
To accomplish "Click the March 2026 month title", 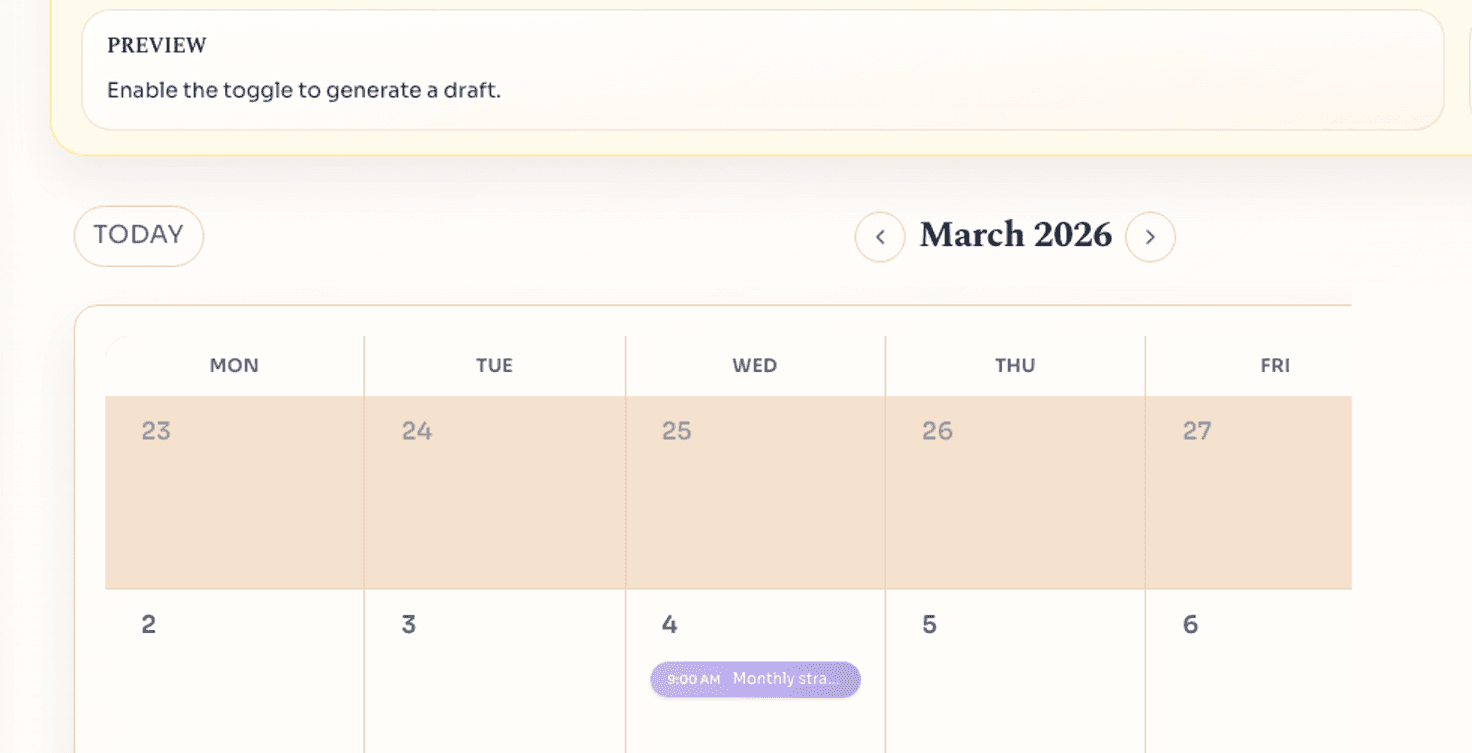I will (x=1015, y=236).
